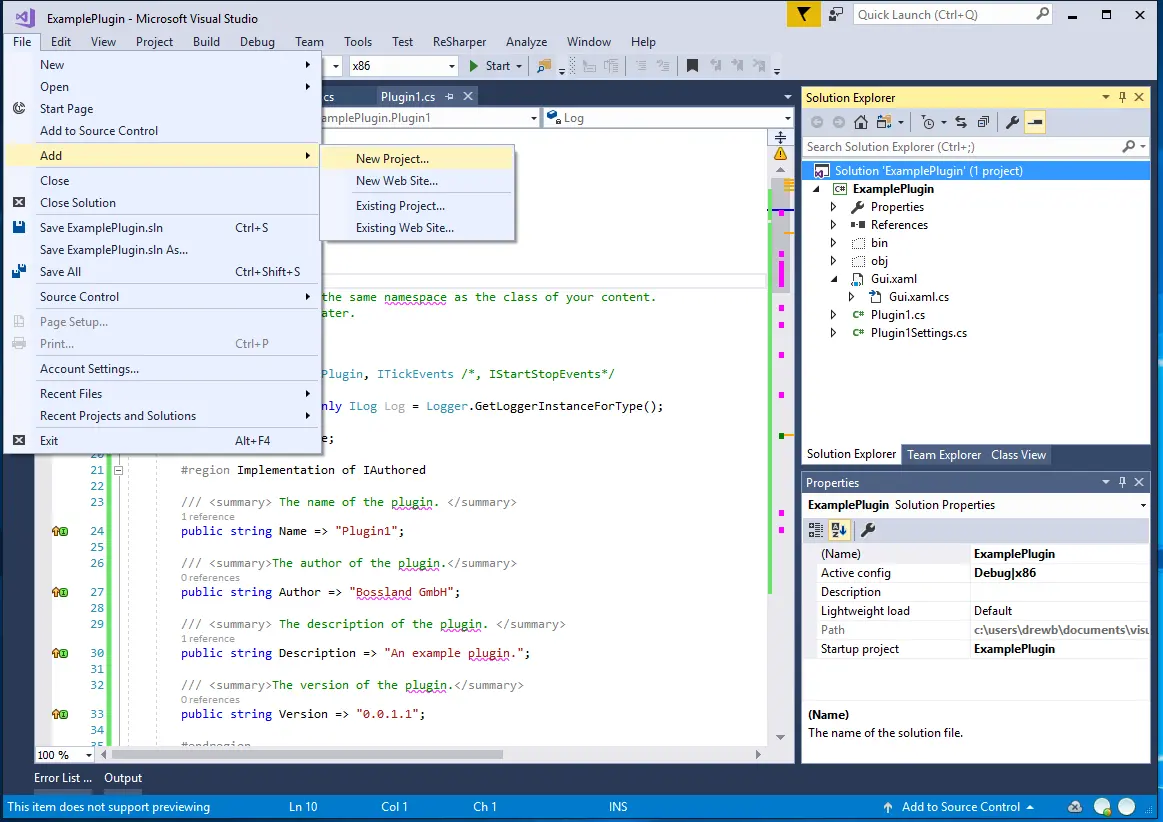This screenshot has width=1163, height=822.
Task: Click Account Settings... in File menu
Action: coord(162,369)
